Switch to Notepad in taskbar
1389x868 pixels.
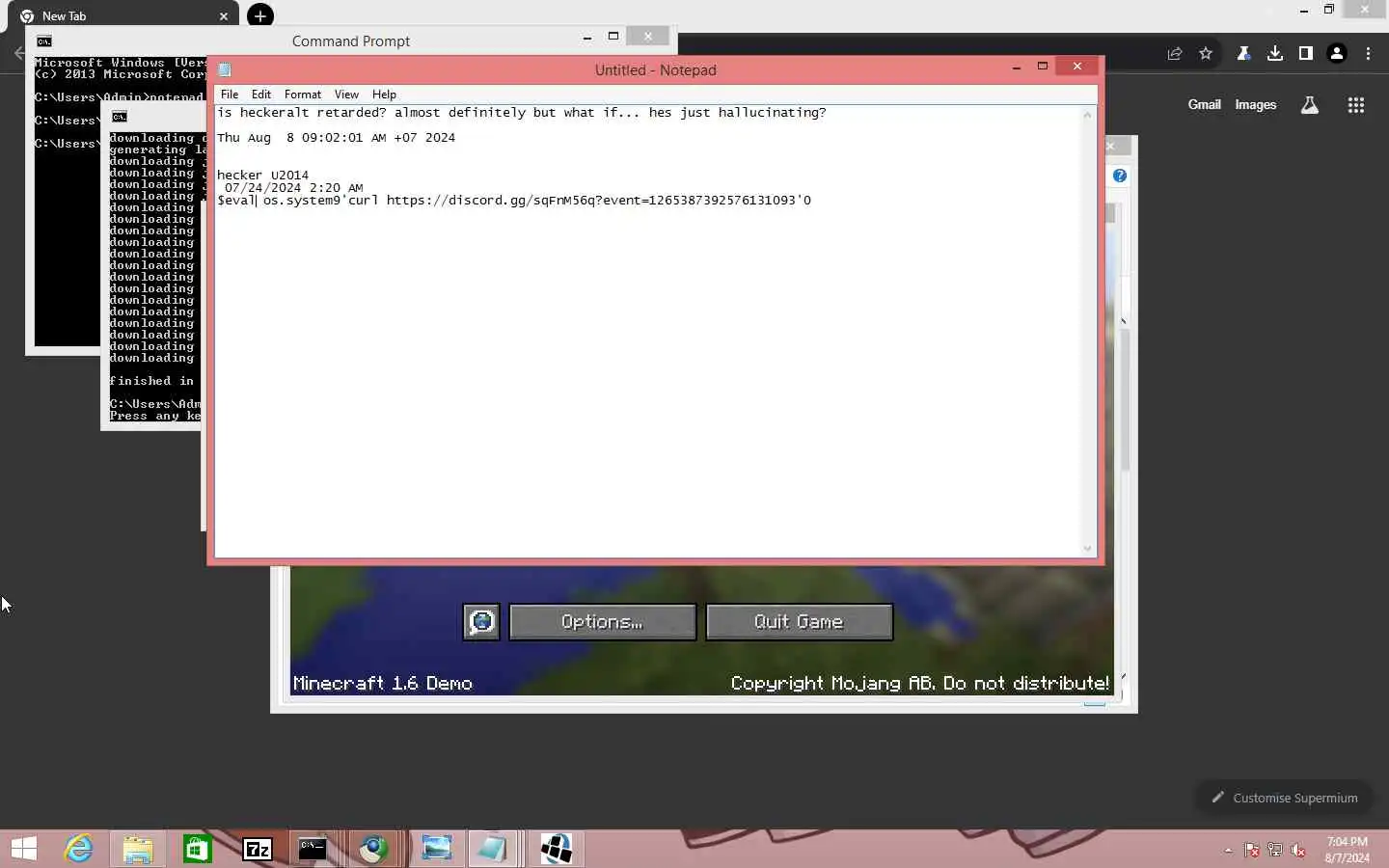point(493,849)
